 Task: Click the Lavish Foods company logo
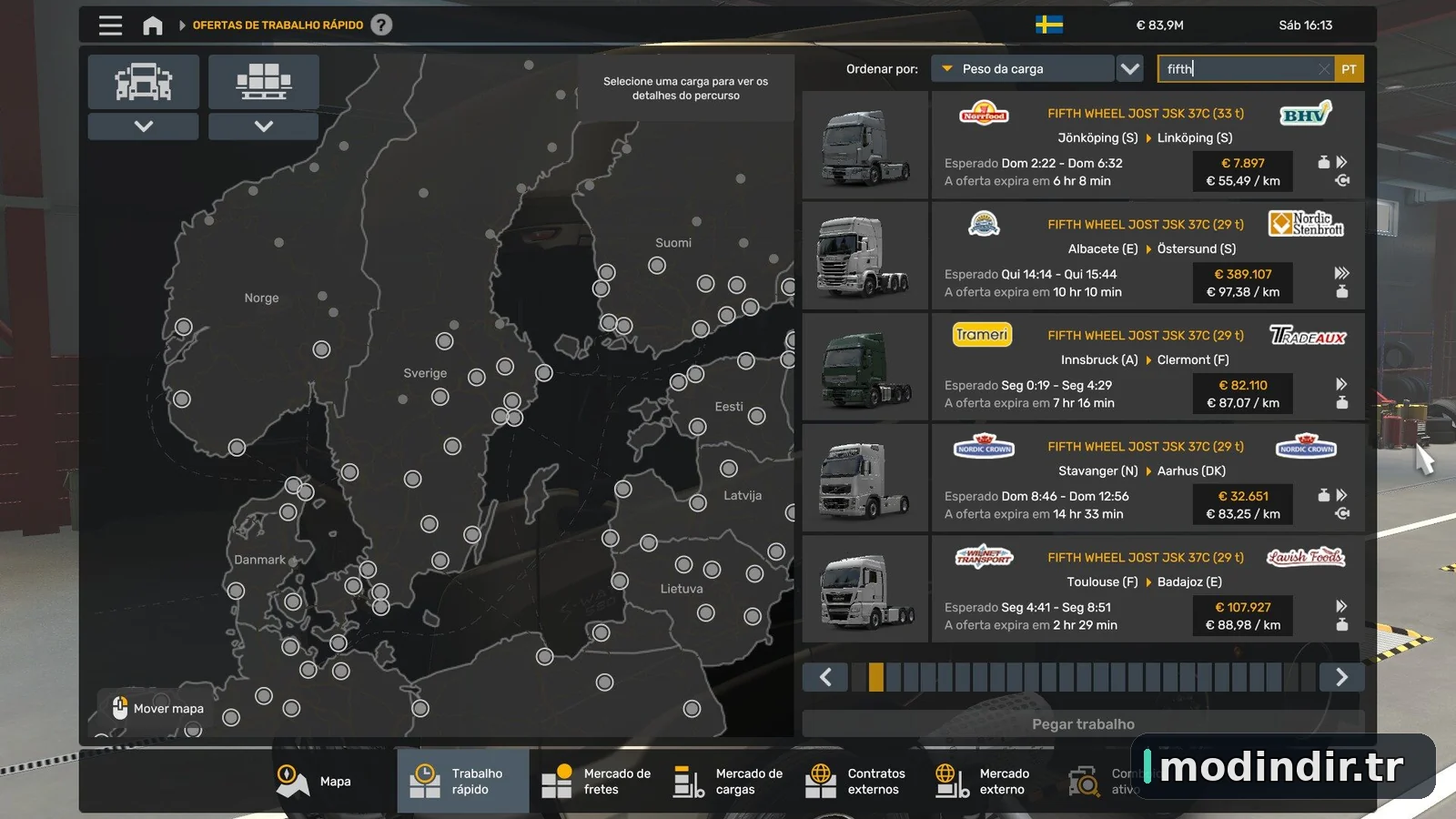1306,557
